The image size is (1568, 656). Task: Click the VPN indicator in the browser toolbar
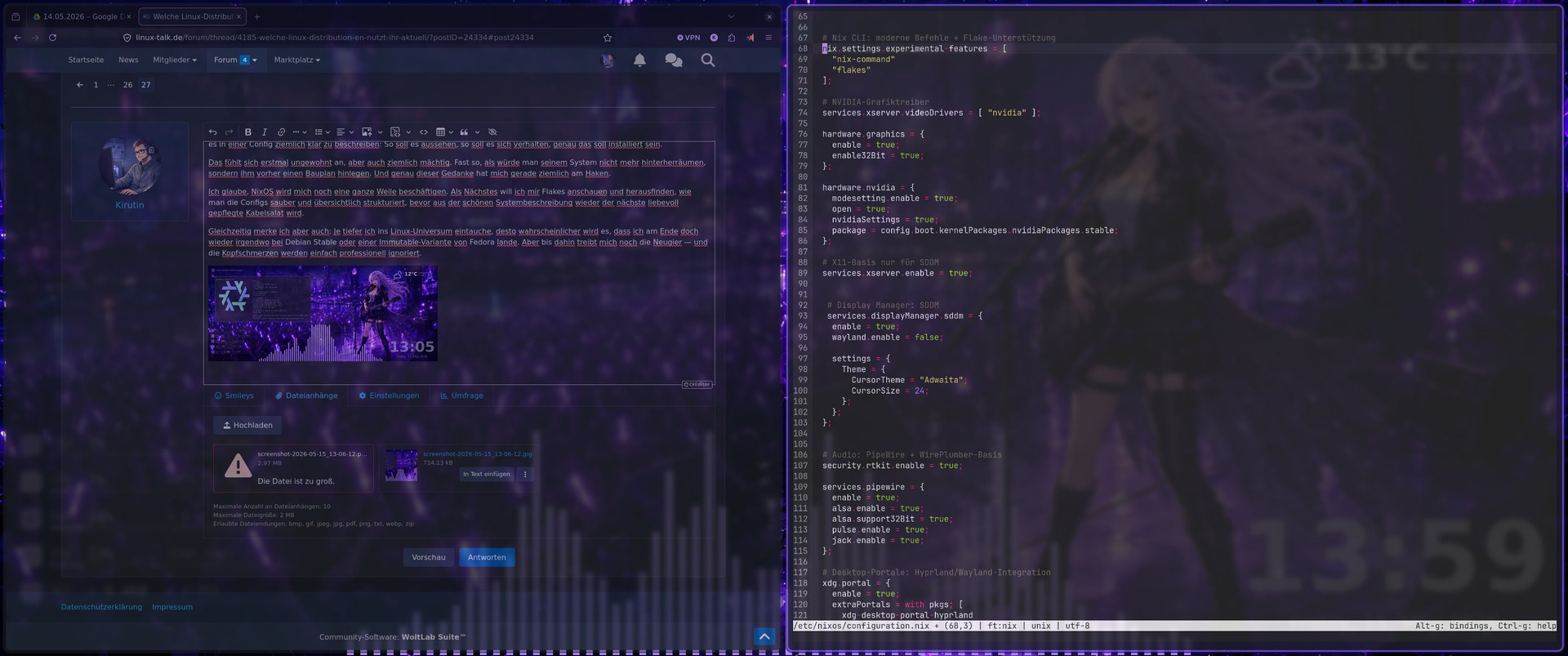point(688,38)
